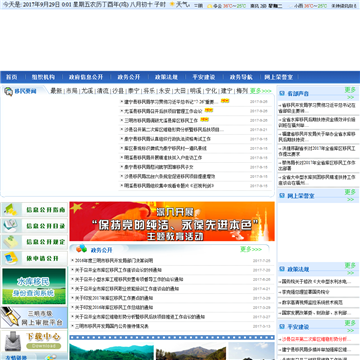The height and width of the screenshot is (360, 360).
Task: Open the red 沙县召开第二次库区维稳 sidebar link
Action: 316,339
